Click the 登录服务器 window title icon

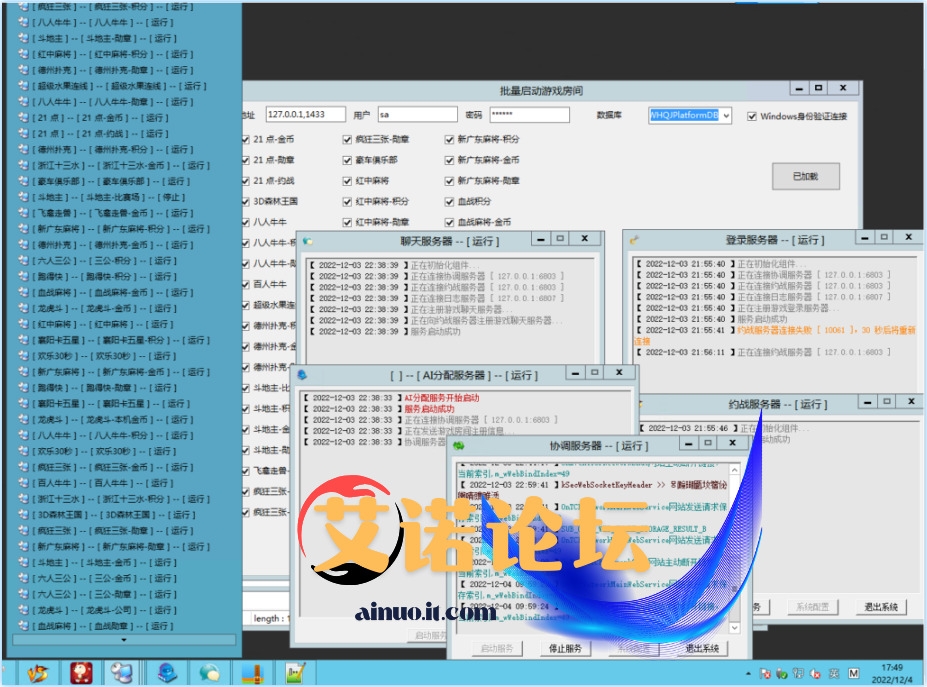pos(634,240)
